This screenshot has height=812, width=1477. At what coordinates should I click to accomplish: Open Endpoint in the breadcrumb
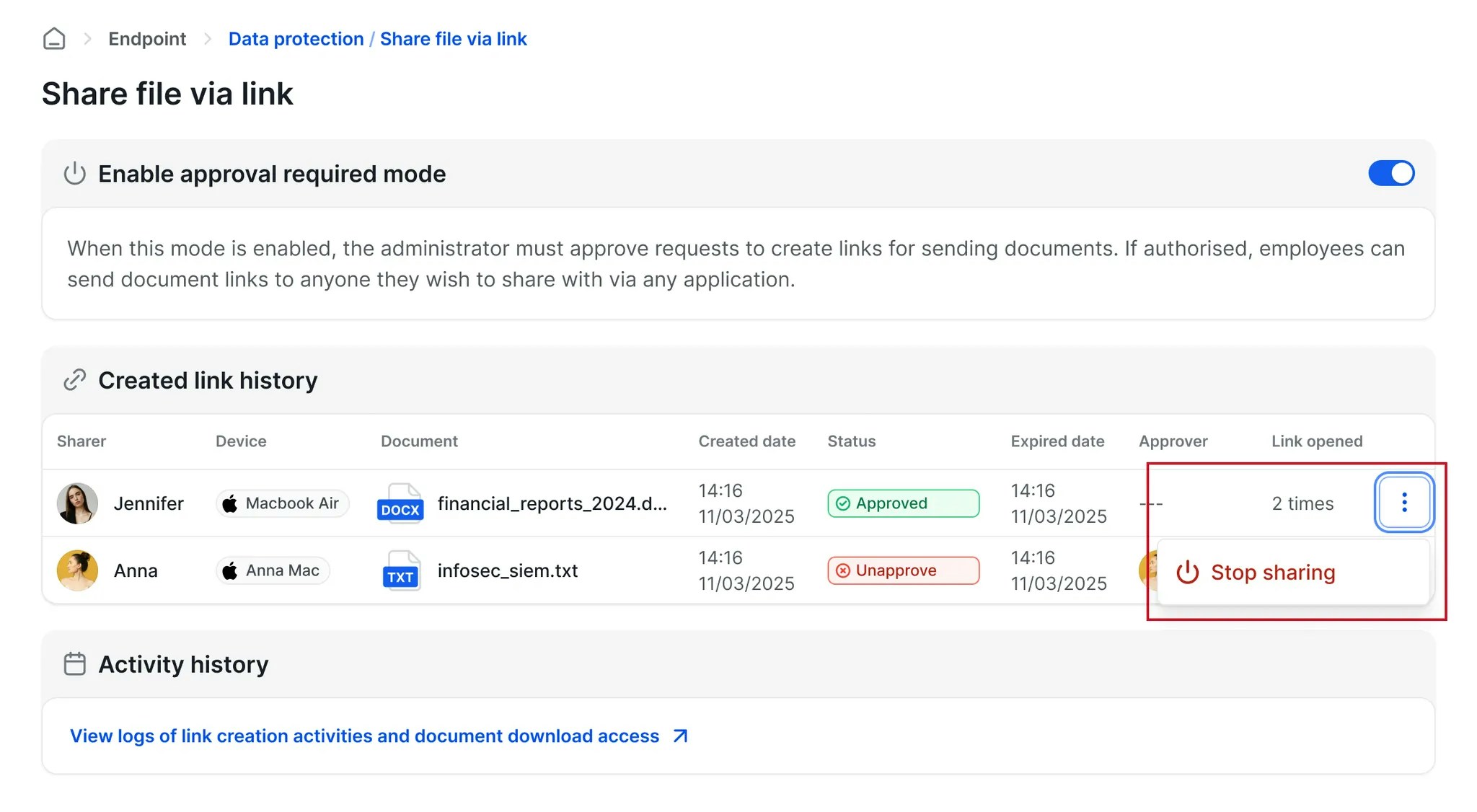[147, 39]
